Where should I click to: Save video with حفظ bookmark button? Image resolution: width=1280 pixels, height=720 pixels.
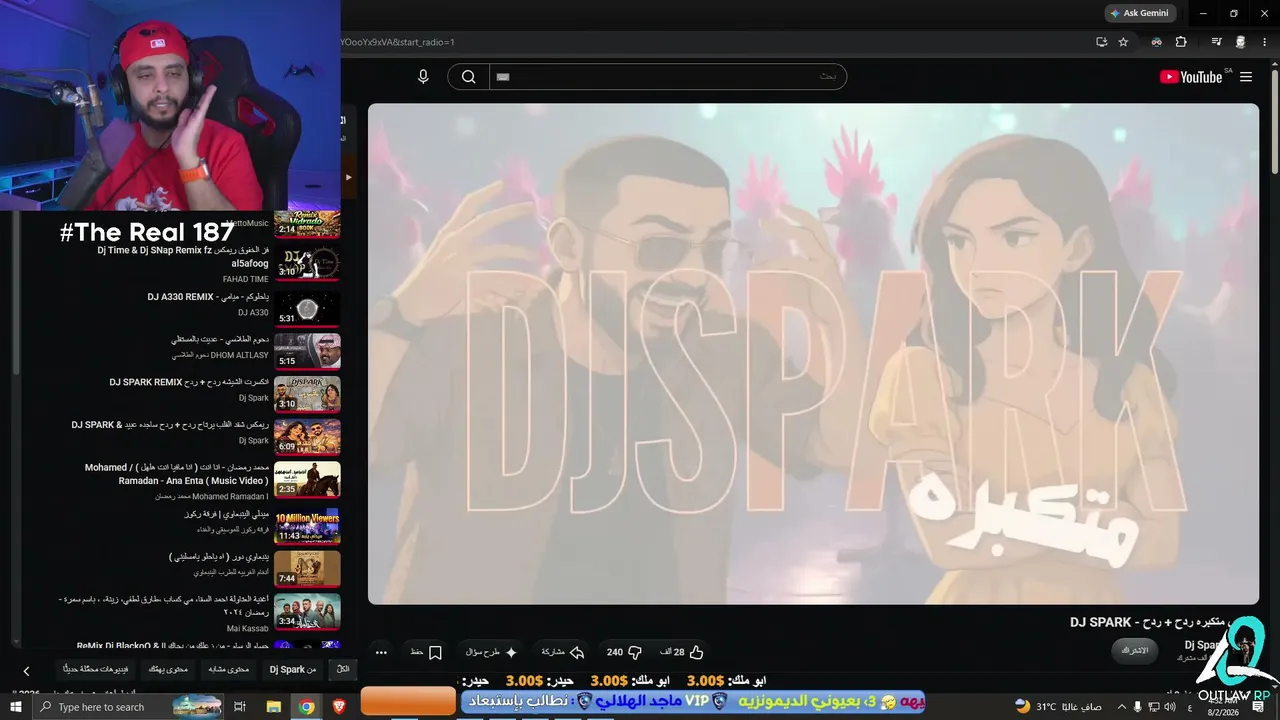[426, 652]
